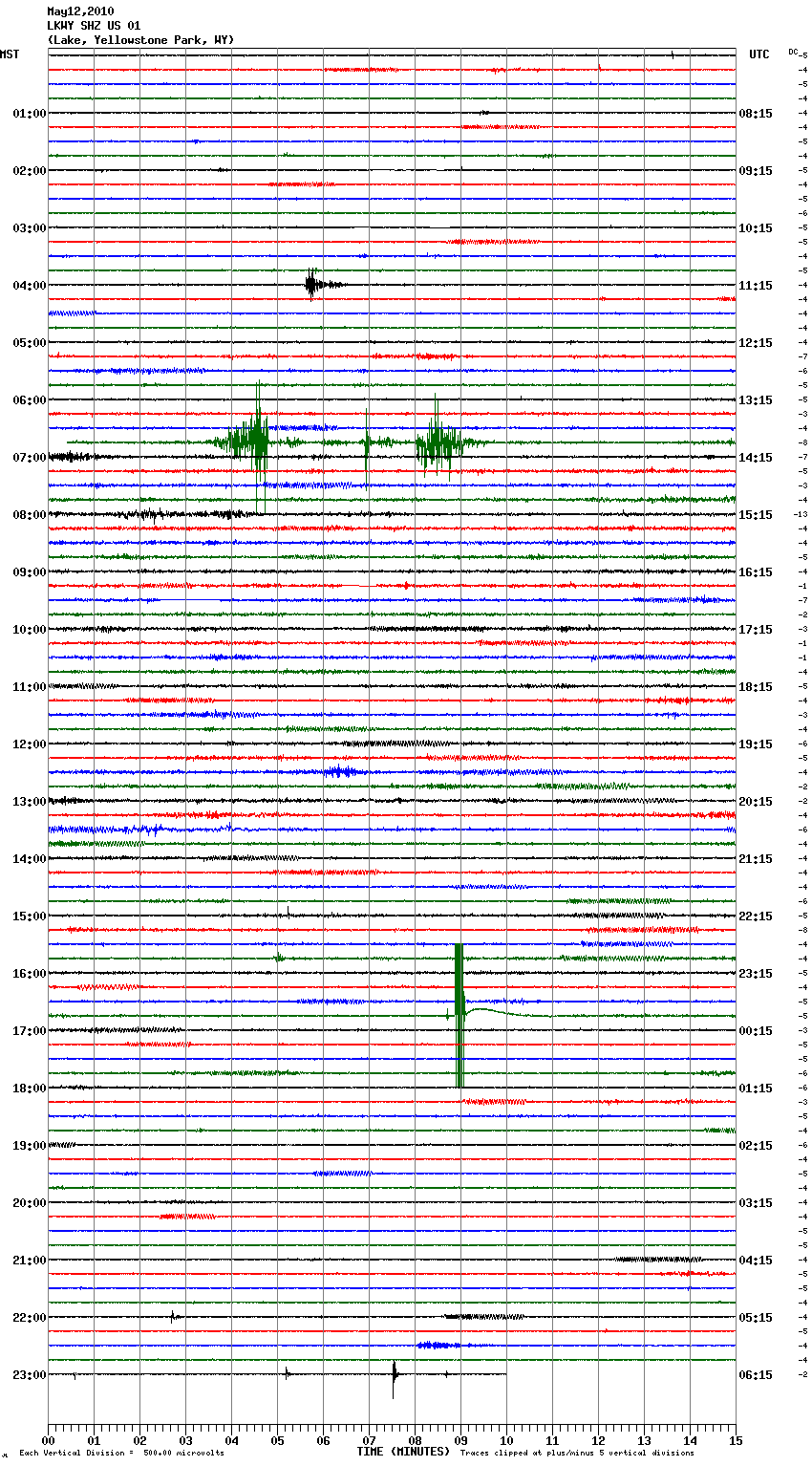Image resolution: width=812 pixels, height=1466 pixels.
Task: Click the DC column header
Action: [x=793, y=52]
